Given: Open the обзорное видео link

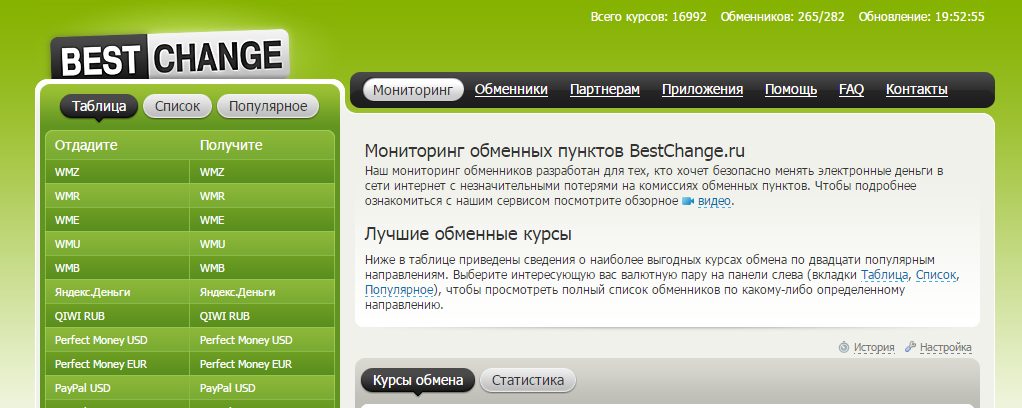Looking at the screenshot, I should click(714, 201).
